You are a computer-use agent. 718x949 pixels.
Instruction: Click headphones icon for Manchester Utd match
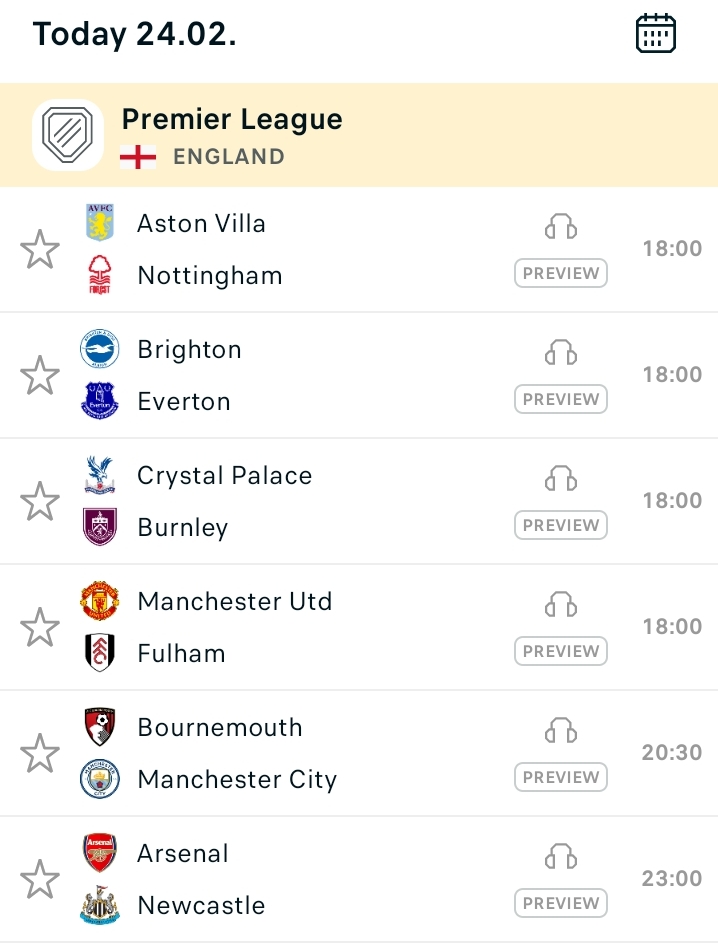tap(561, 605)
